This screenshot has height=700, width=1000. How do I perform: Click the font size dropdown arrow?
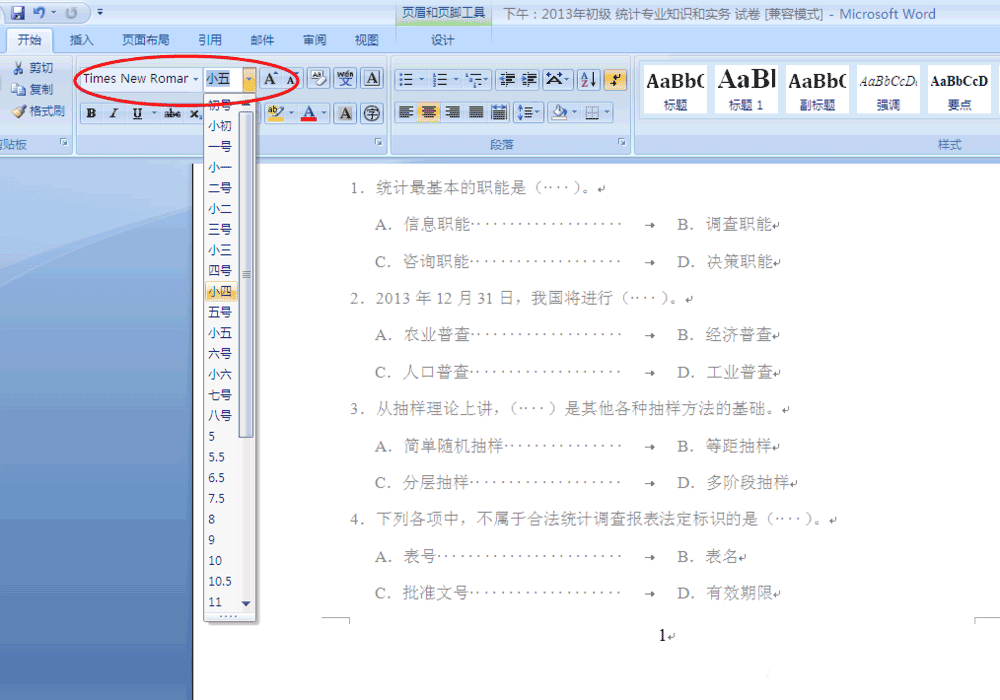tap(249, 79)
